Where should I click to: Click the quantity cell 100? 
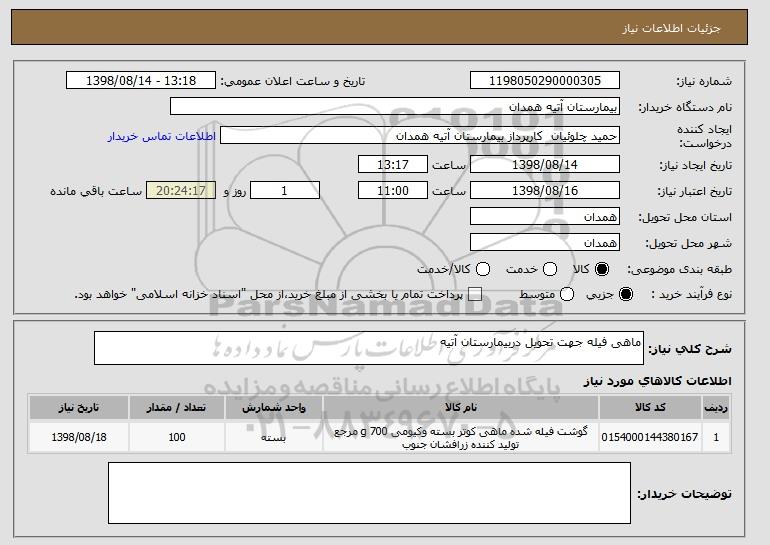177,437
